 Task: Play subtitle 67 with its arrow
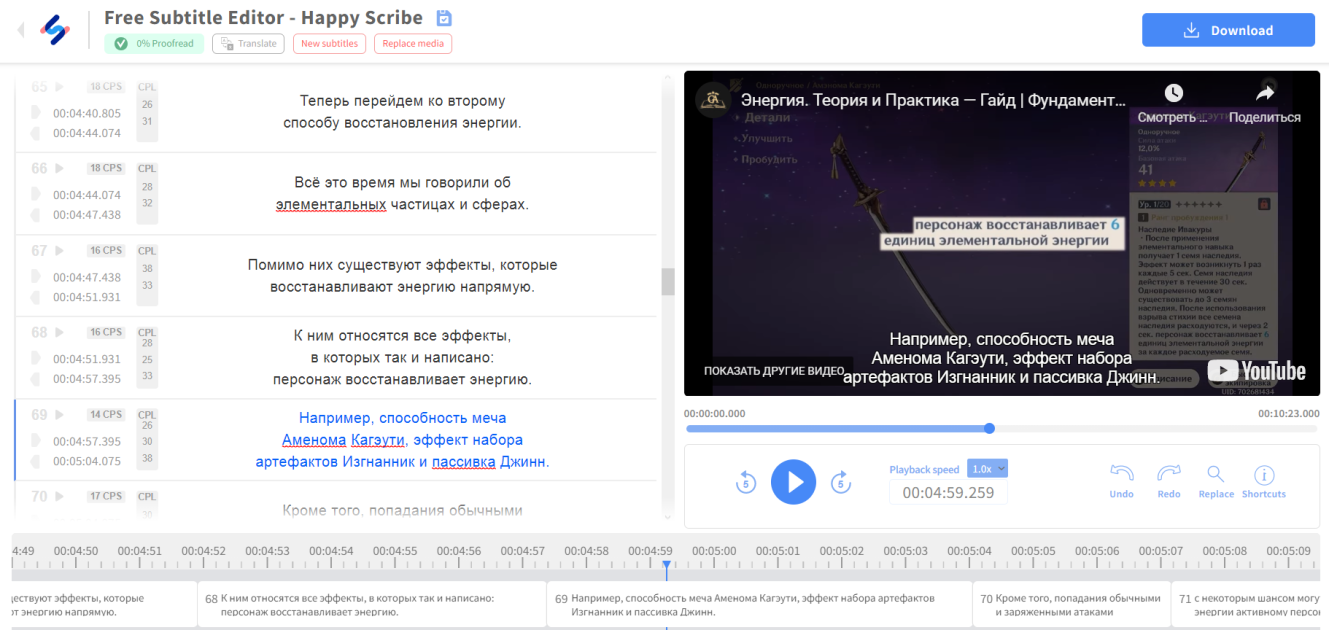click(59, 250)
